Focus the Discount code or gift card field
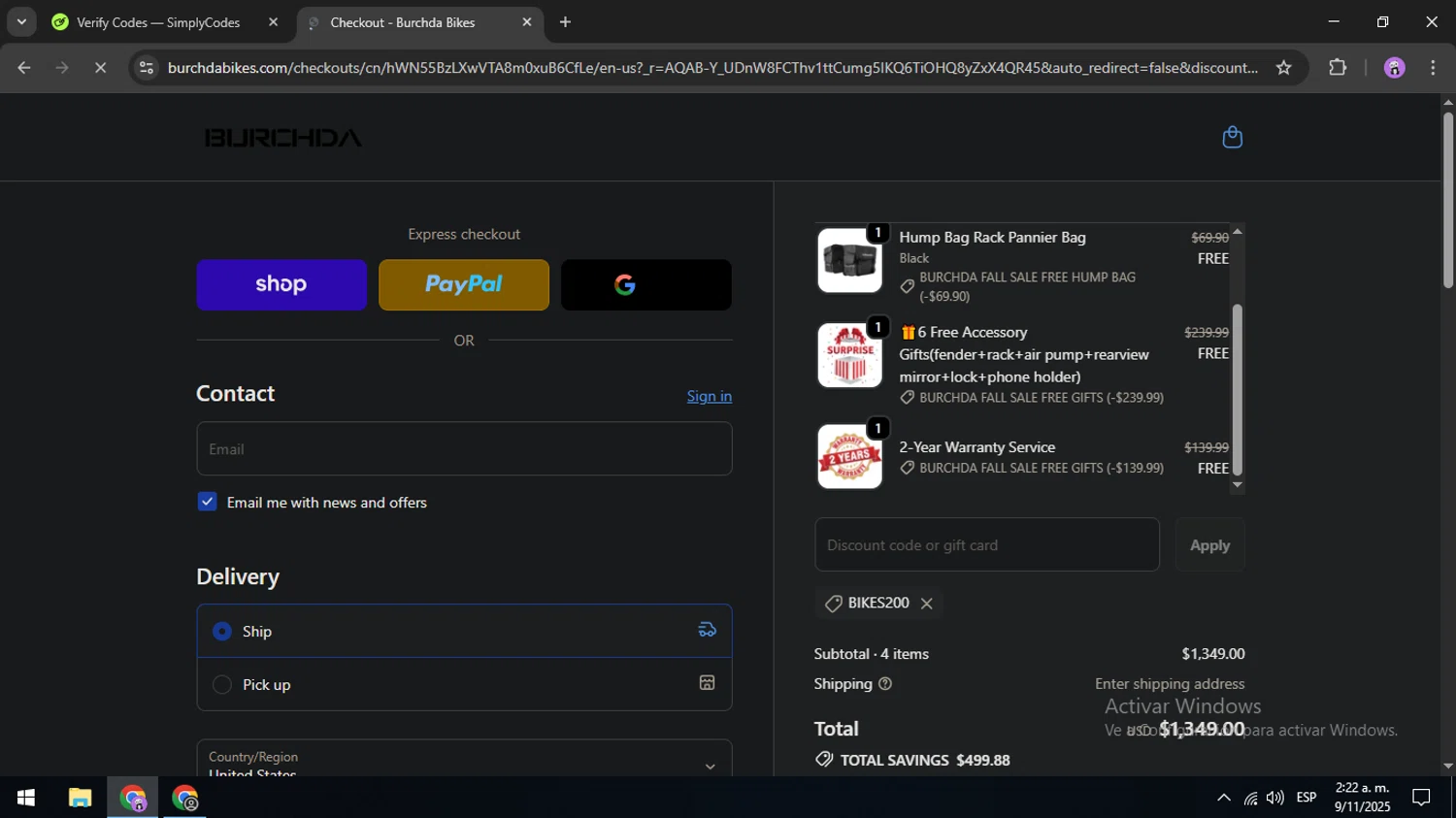The image size is (1456, 818). [x=987, y=544]
